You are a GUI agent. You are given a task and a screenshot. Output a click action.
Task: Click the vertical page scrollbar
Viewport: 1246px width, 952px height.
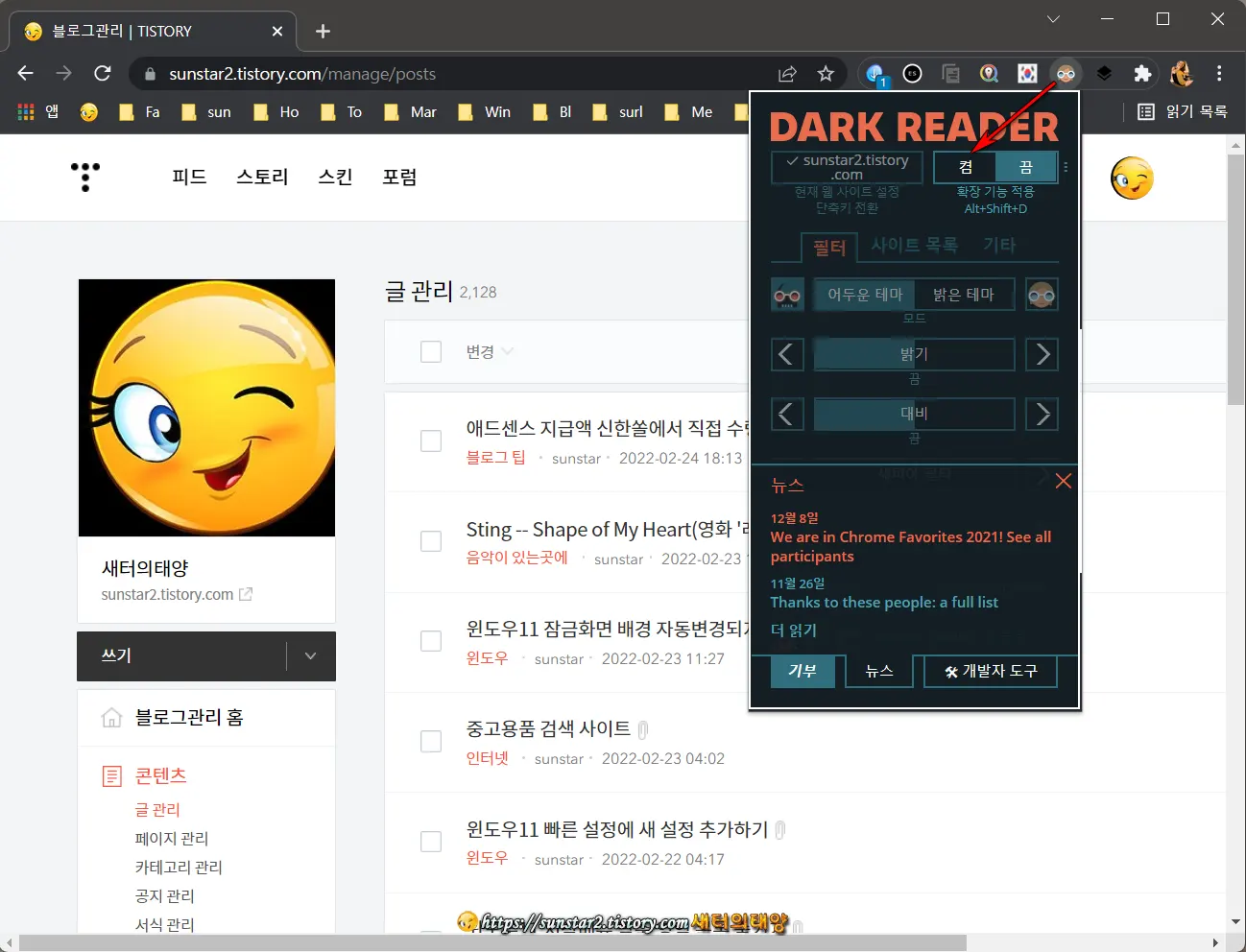click(1235, 278)
